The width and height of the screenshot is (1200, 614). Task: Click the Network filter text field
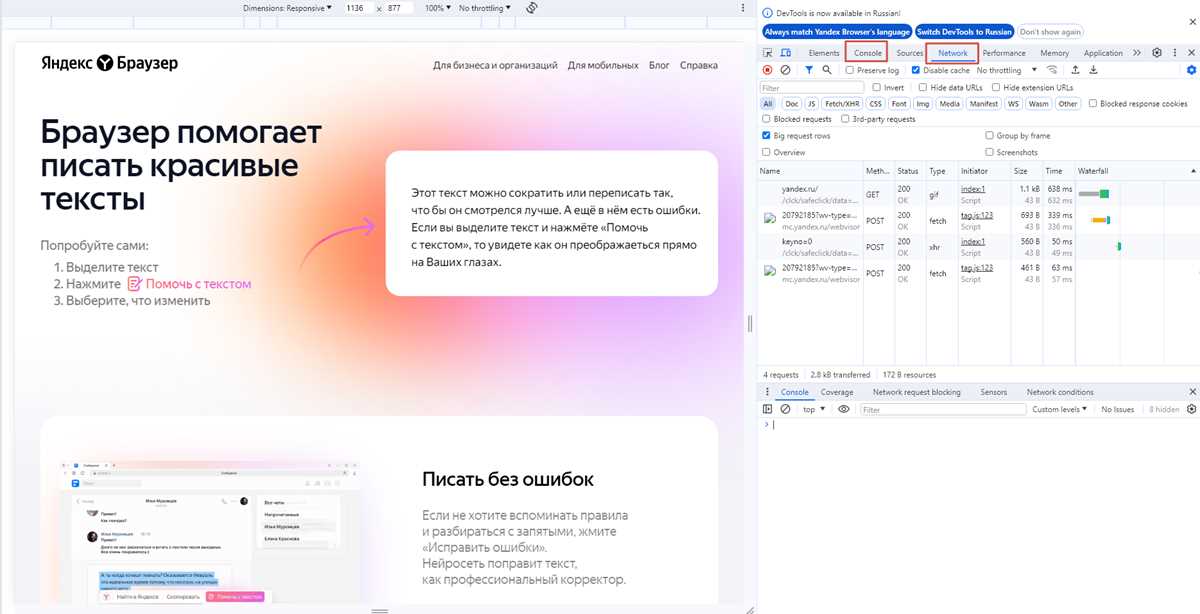pos(811,88)
